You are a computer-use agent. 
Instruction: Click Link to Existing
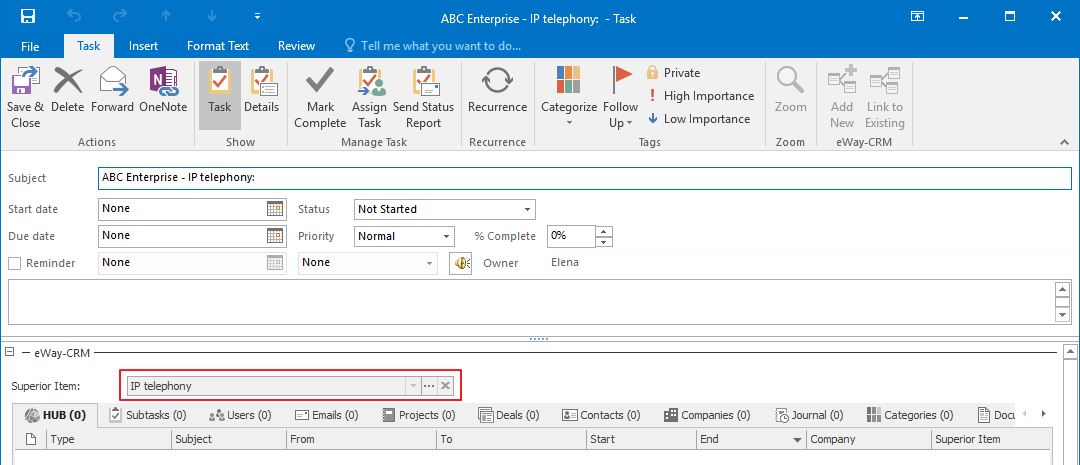(x=884, y=96)
